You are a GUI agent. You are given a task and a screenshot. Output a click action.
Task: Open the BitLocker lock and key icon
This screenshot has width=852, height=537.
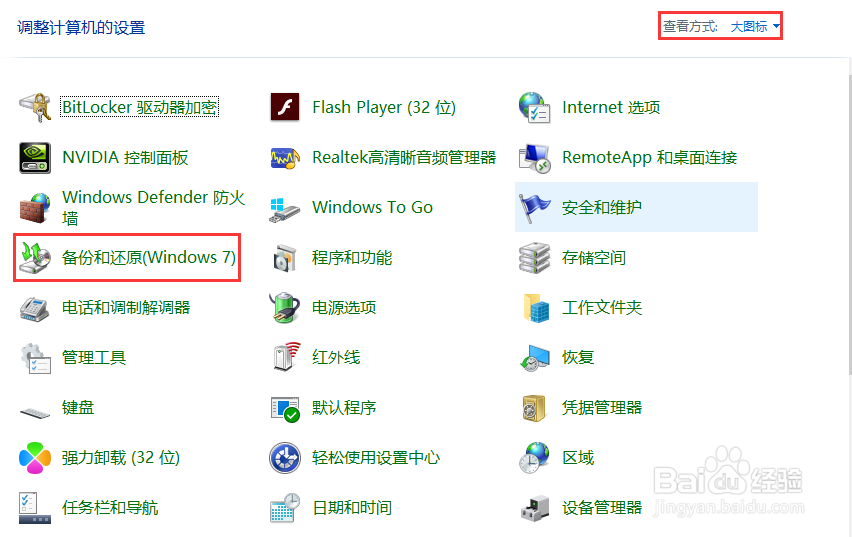pyautogui.click(x=35, y=107)
